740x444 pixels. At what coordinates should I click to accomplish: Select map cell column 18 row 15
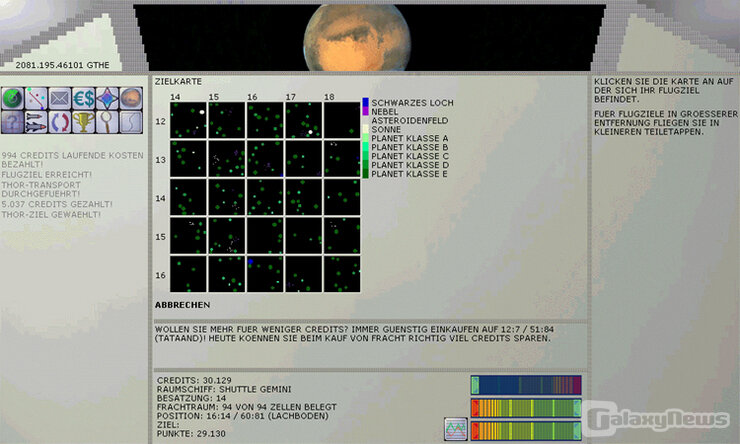coord(342,235)
